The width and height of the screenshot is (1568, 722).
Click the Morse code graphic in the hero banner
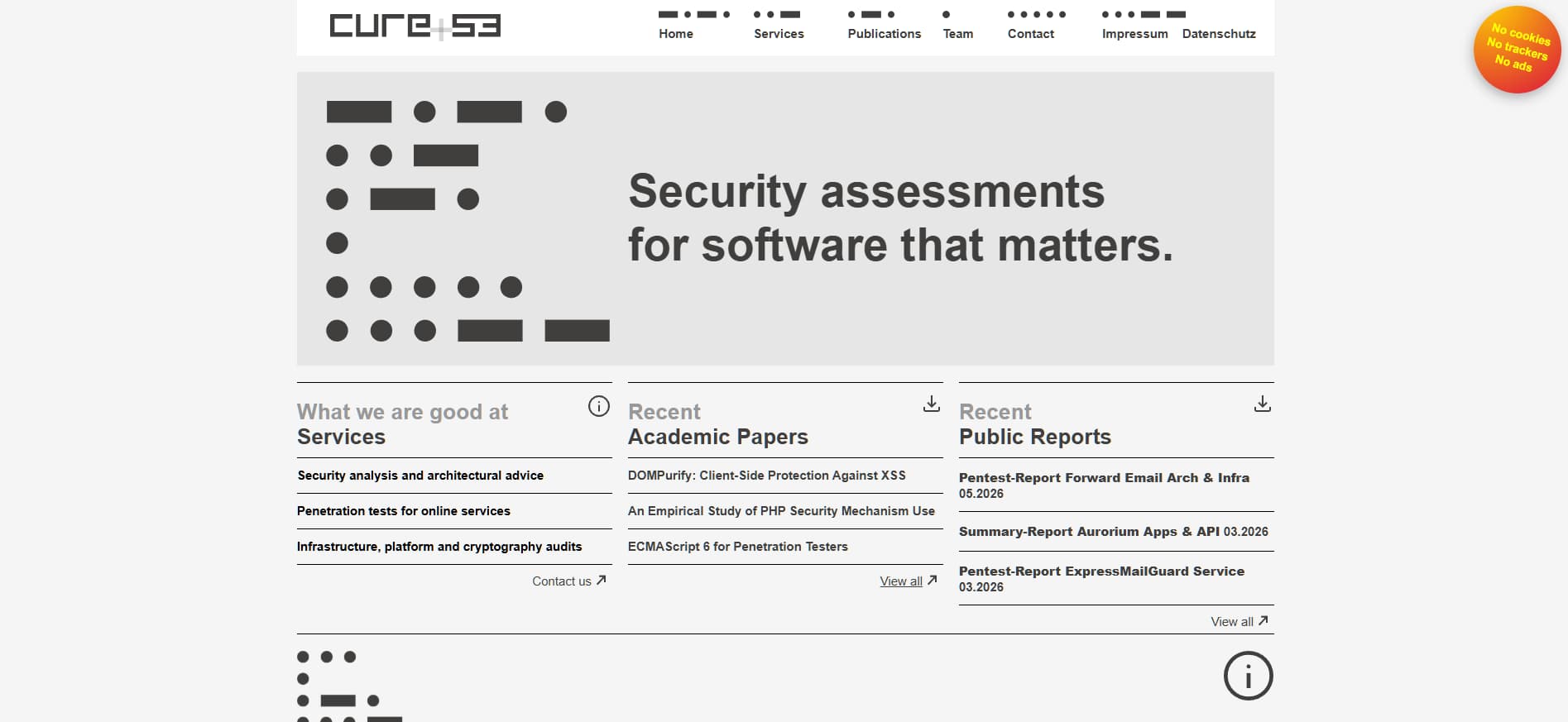pyautogui.click(x=468, y=221)
